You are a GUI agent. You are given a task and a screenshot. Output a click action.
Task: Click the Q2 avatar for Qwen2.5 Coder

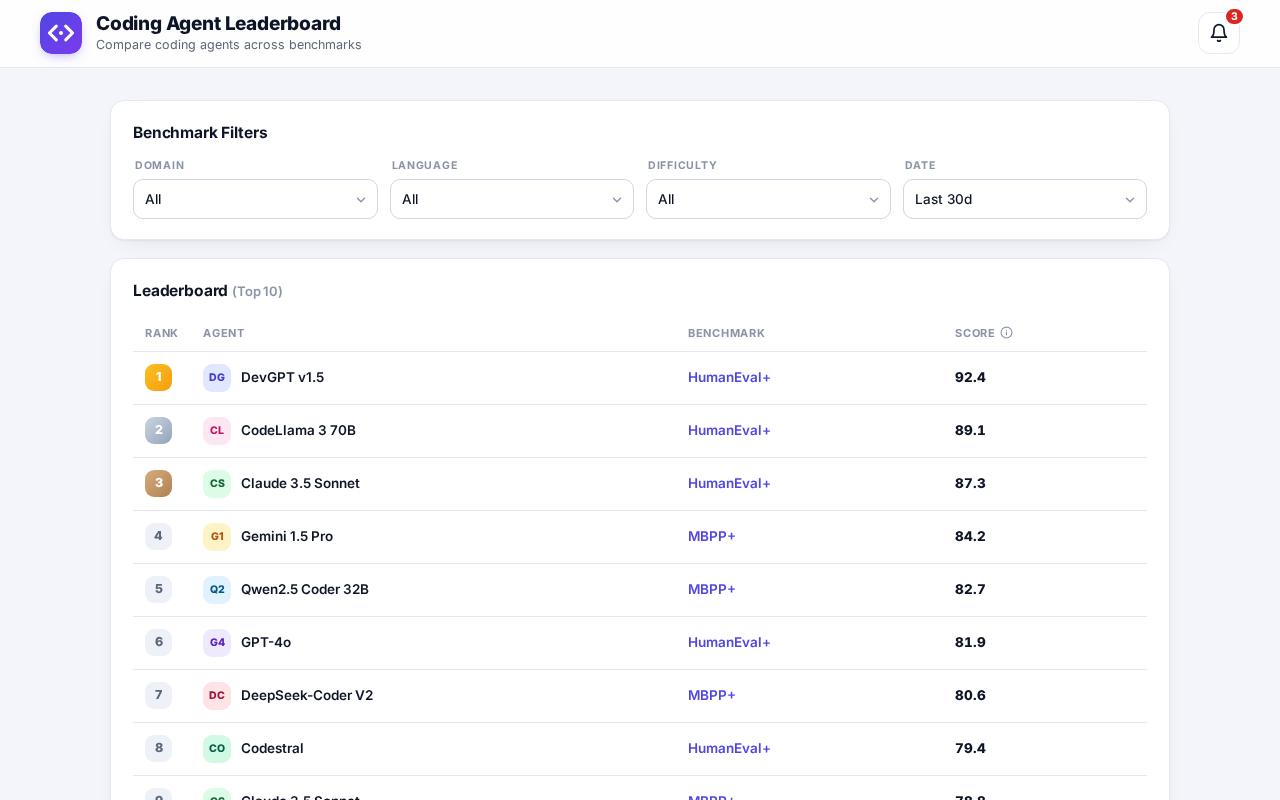point(217,590)
